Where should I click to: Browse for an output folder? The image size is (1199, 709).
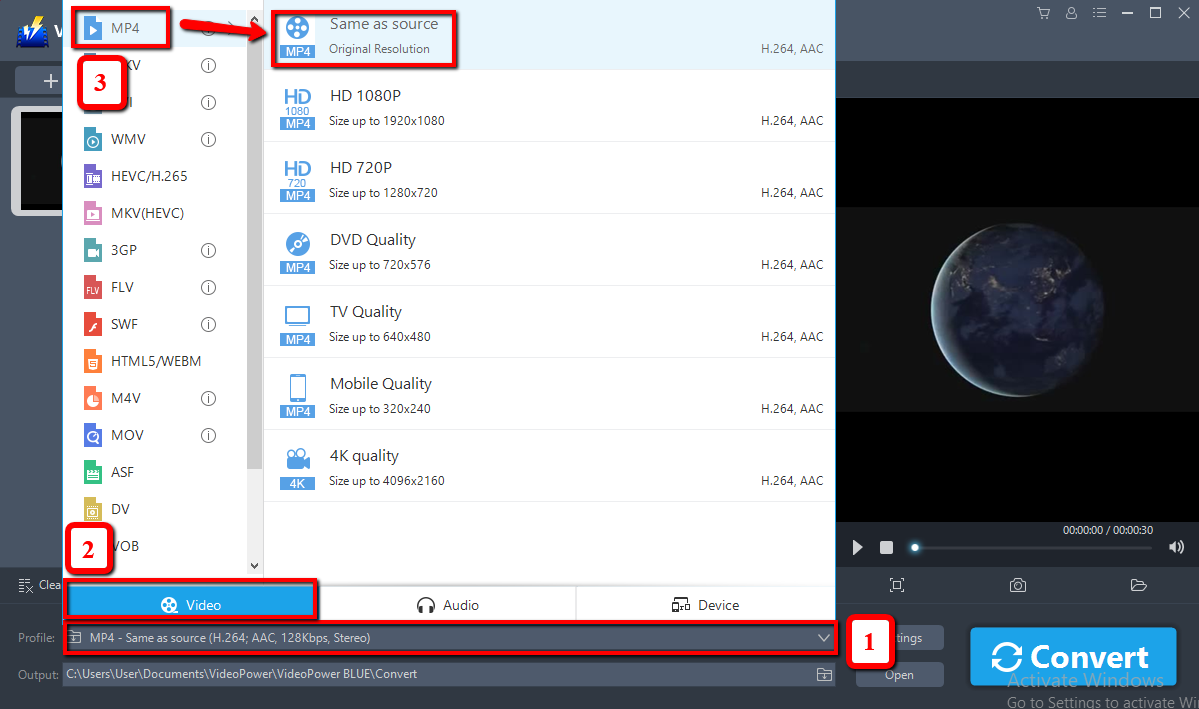(824, 674)
